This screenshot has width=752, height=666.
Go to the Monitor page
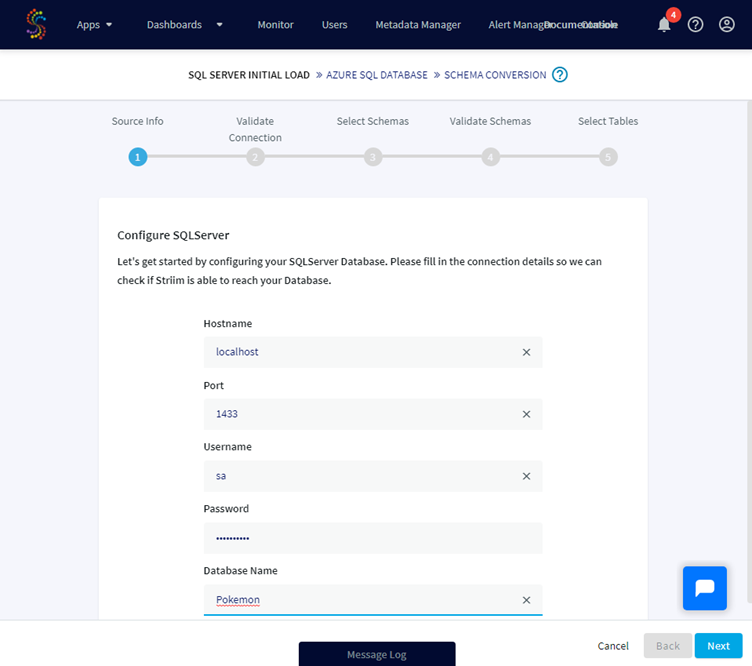[275, 24]
